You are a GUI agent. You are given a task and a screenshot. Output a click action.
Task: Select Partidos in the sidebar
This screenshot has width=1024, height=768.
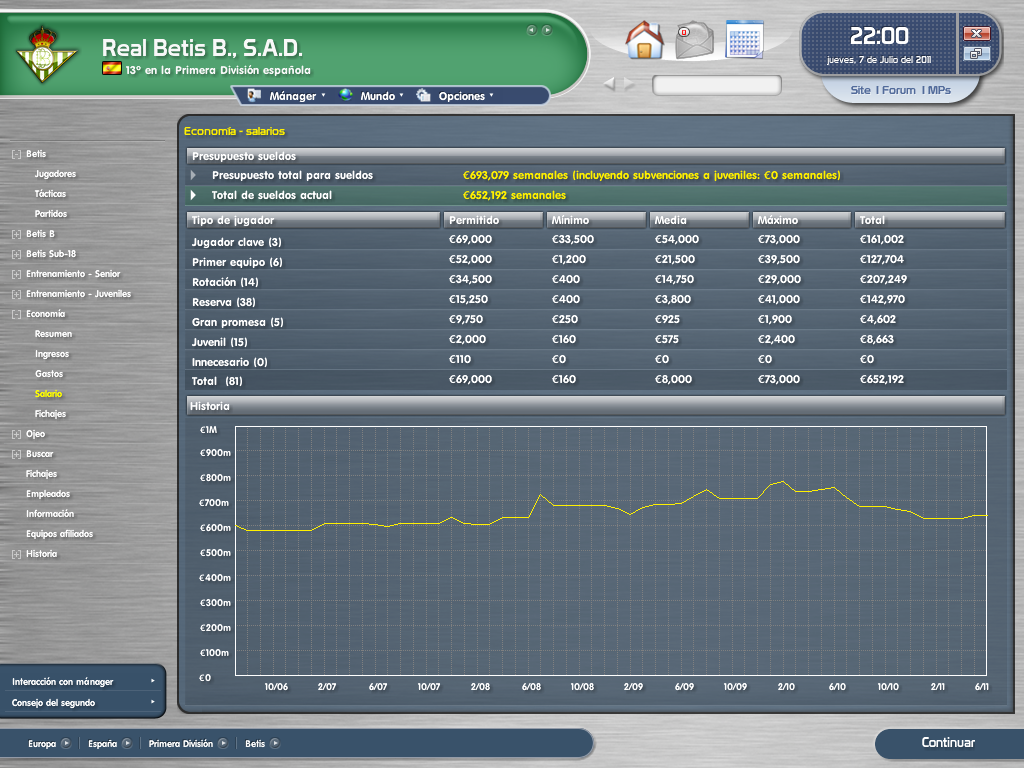[x=51, y=214]
